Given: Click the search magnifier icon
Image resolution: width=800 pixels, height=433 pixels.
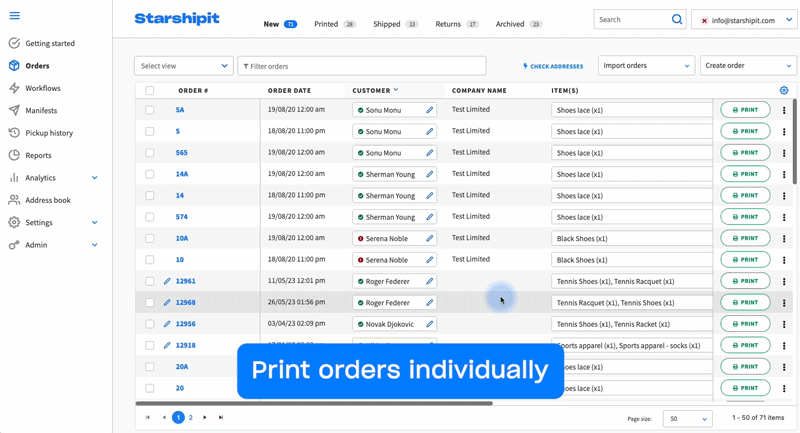Looking at the screenshot, I should pyautogui.click(x=677, y=19).
